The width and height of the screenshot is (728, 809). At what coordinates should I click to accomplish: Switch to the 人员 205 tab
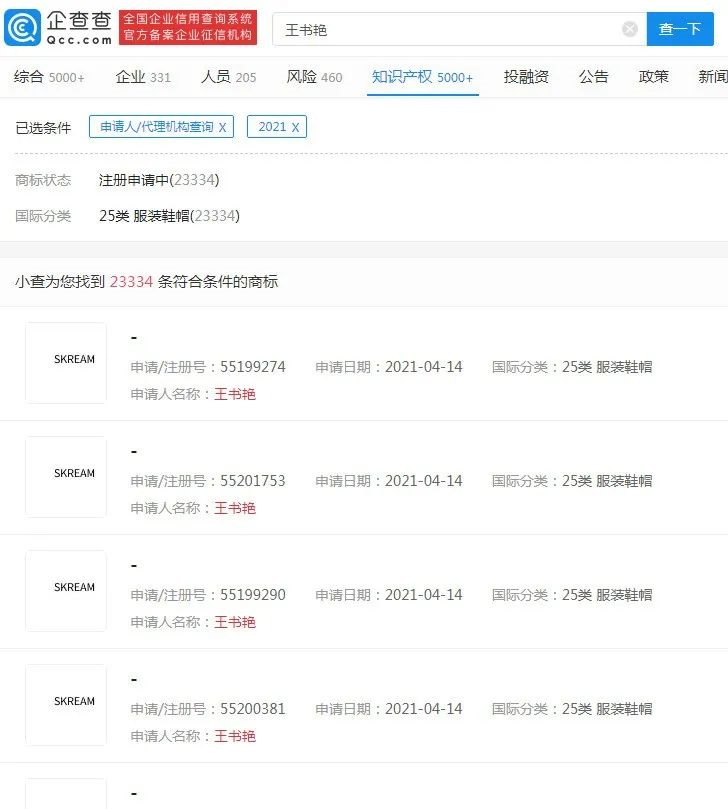pyautogui.click(x=229, y=77)
